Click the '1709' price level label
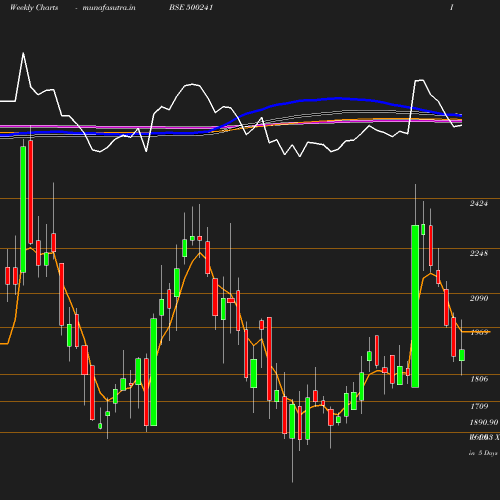Image resolution: width=500 pixels, height=500 pixels. click(479, 406)
